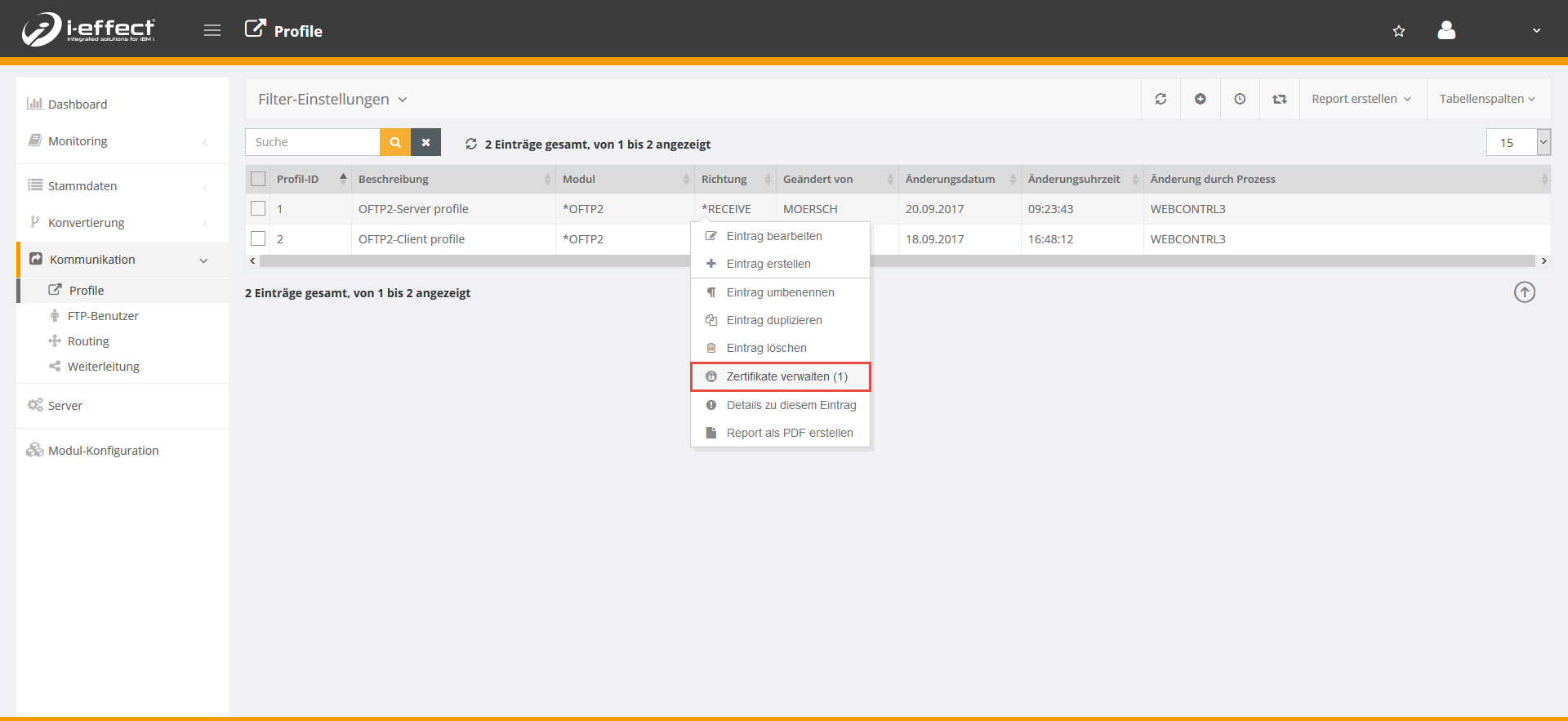
Task: Click the favorites star icon
Action: tap(1399, 31)
